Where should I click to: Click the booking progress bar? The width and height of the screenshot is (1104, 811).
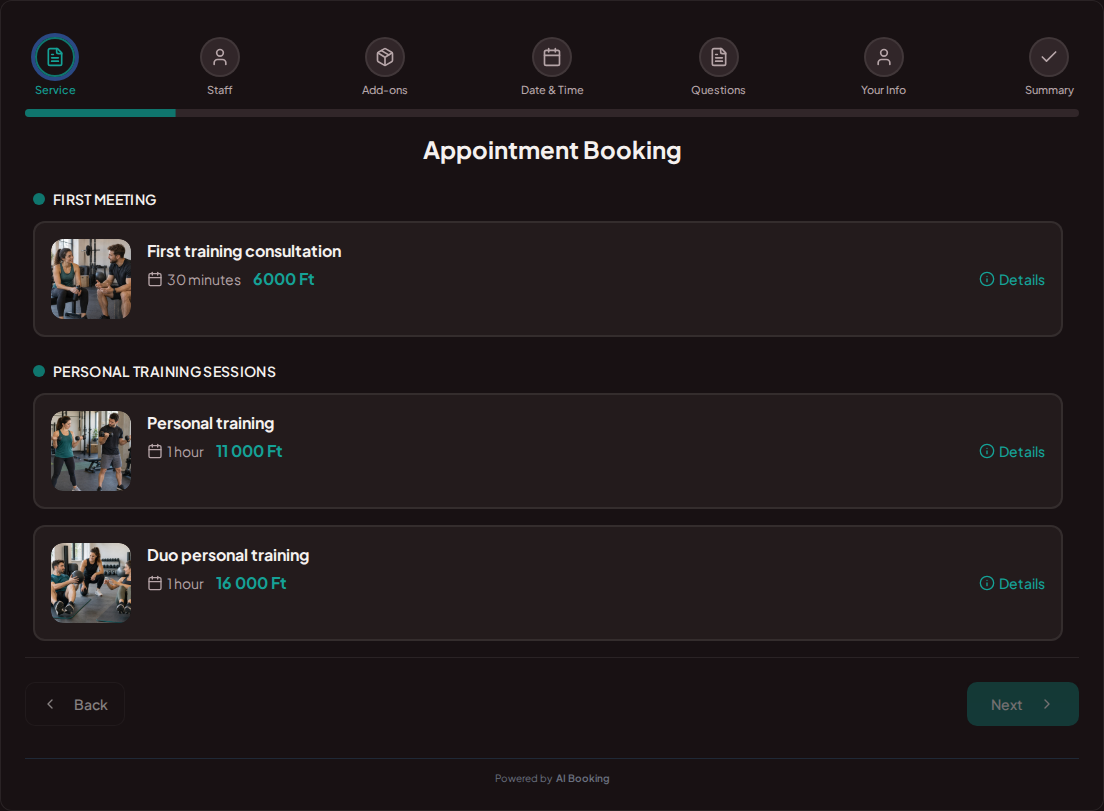(x=552, y=113)
